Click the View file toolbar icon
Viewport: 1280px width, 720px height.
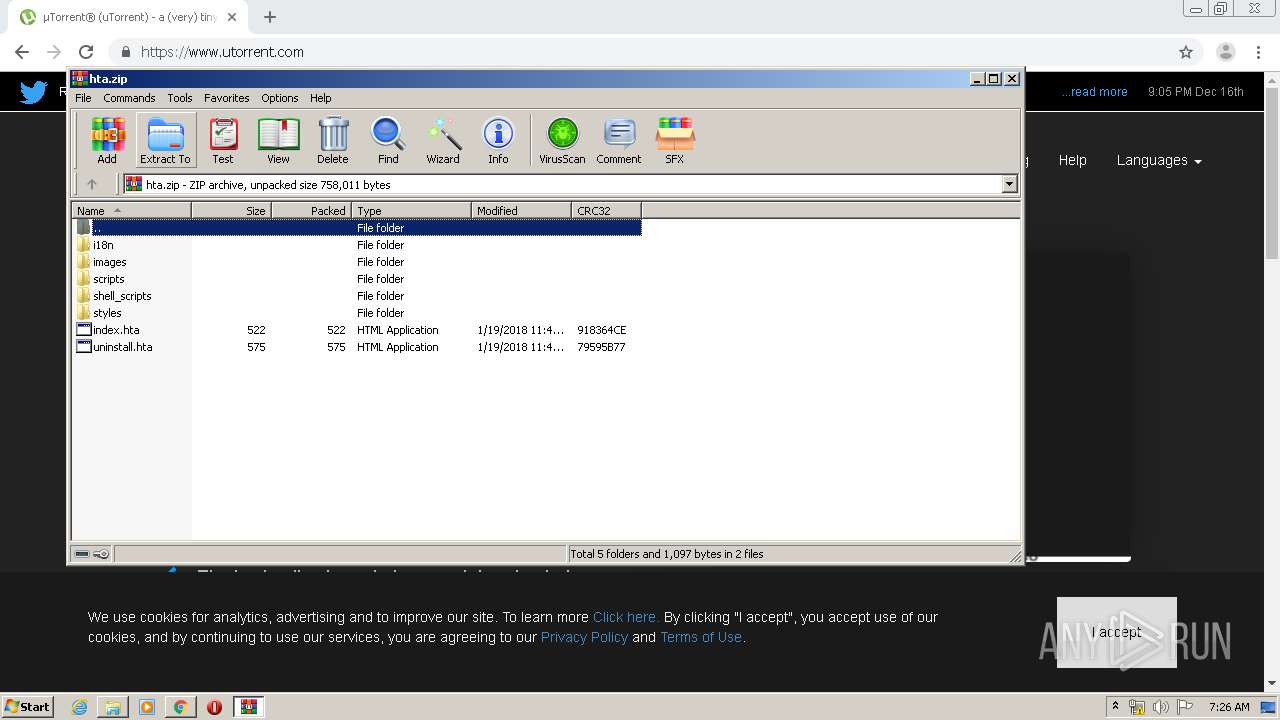tap(278, 140)
